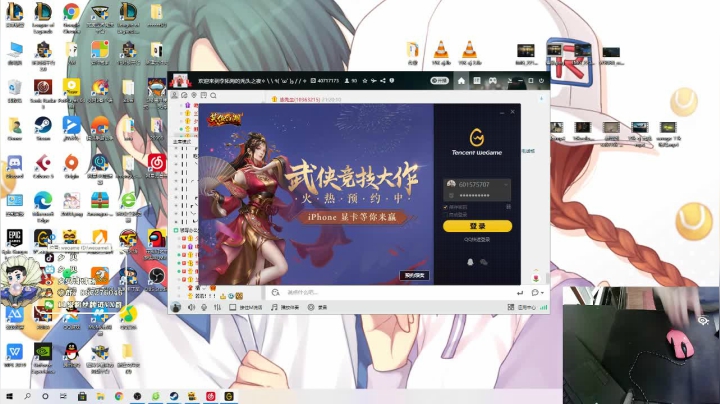Image resolution: width=720 pixels, height=404 pixels.
Task: Click the share icon in YY header
Action: [x=382, y=81]
